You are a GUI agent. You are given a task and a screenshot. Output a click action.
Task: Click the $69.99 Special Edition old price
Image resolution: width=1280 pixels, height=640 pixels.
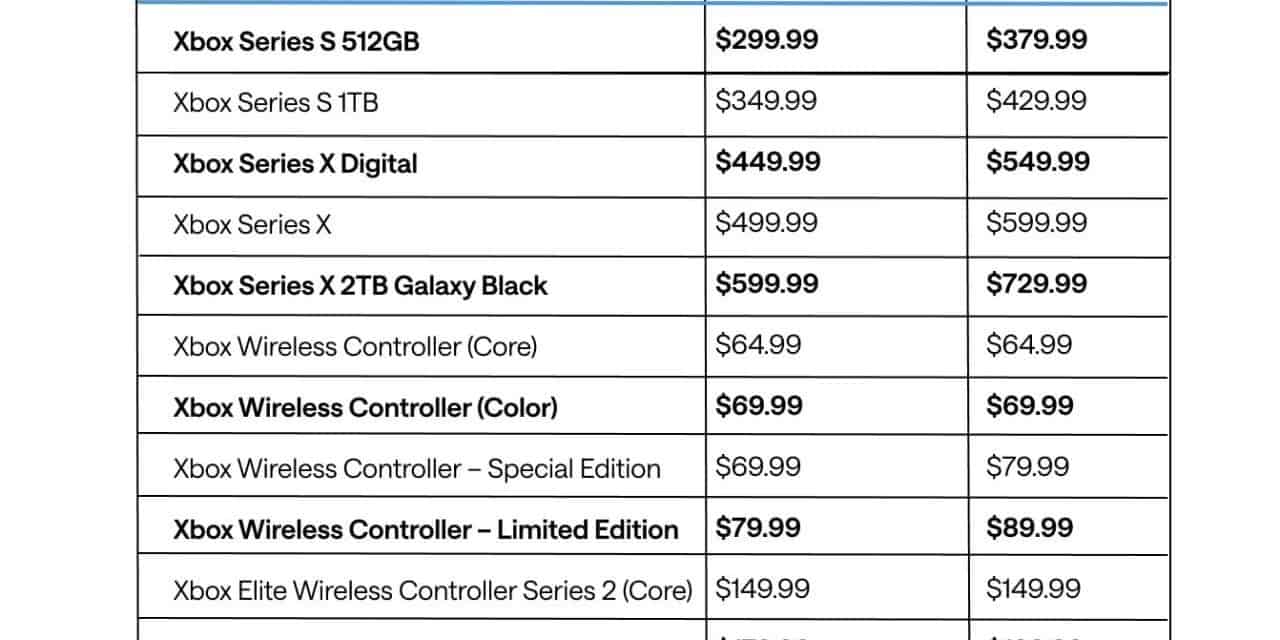758,467
